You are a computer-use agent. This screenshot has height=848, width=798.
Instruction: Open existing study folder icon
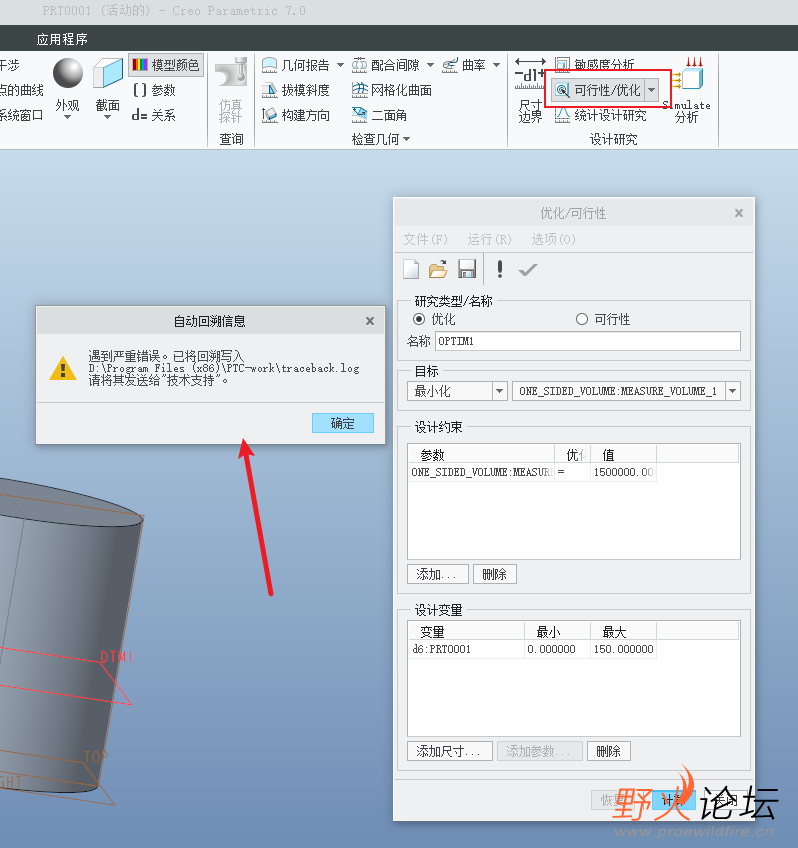438,269
